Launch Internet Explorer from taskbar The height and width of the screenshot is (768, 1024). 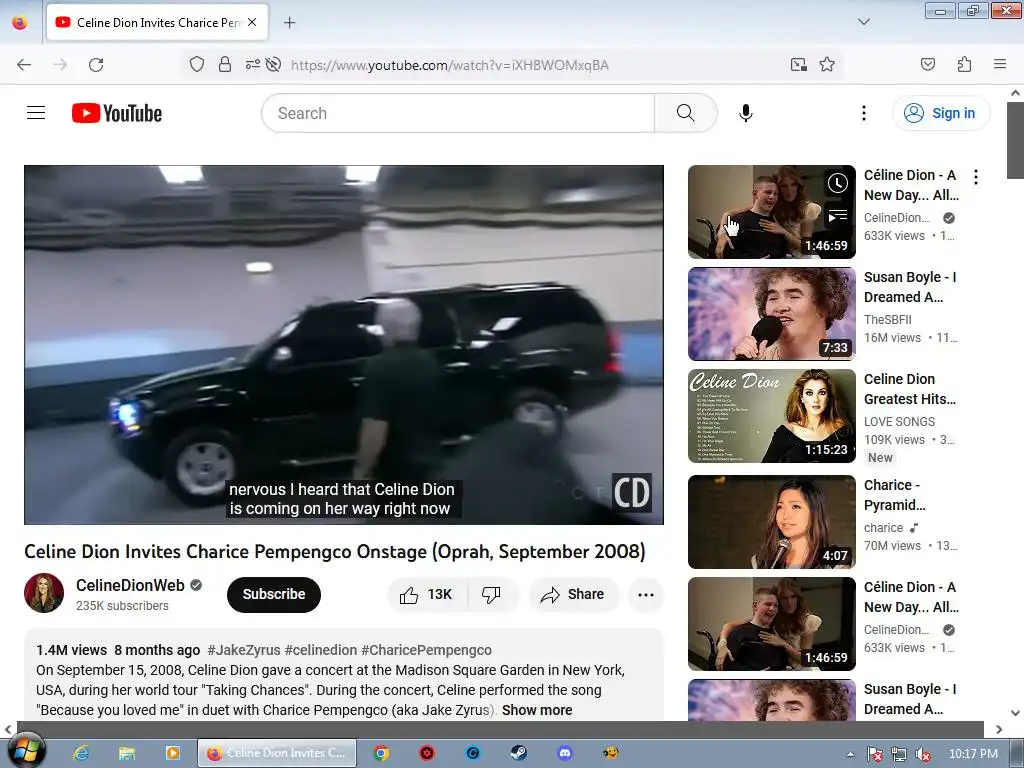(81, 753)
